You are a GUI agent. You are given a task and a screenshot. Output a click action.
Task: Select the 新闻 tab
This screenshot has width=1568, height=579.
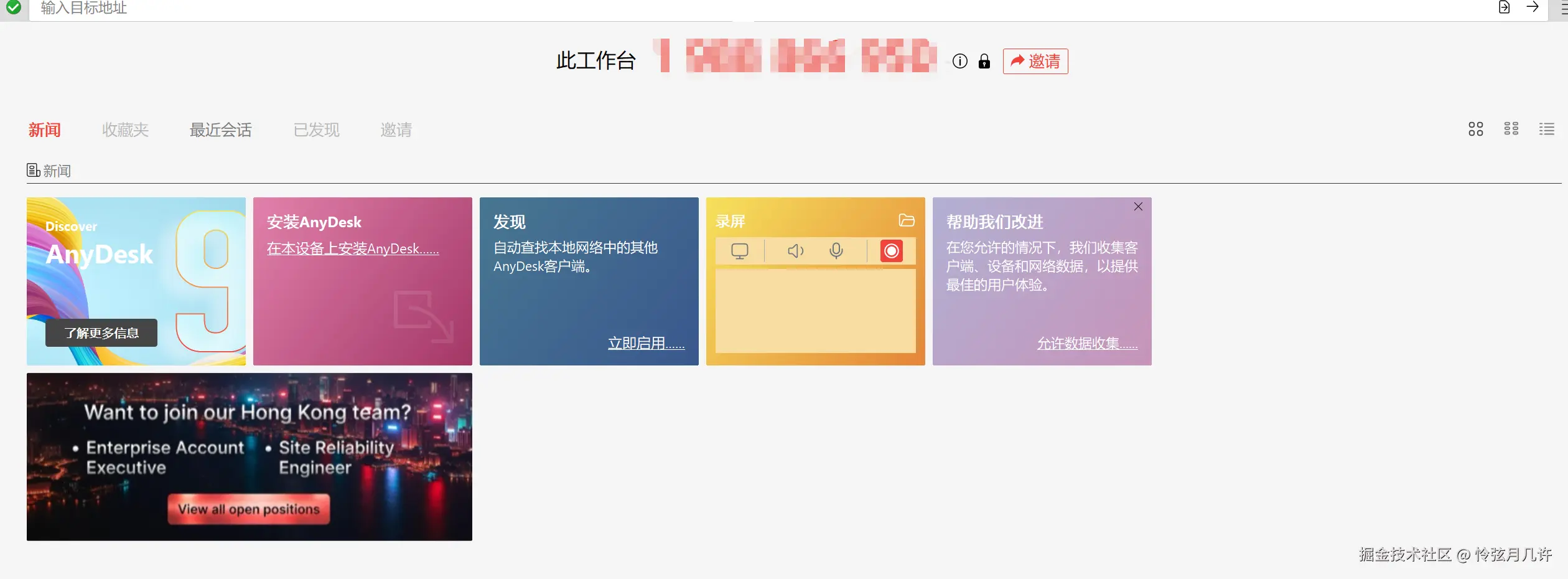[x=45, y=129]
